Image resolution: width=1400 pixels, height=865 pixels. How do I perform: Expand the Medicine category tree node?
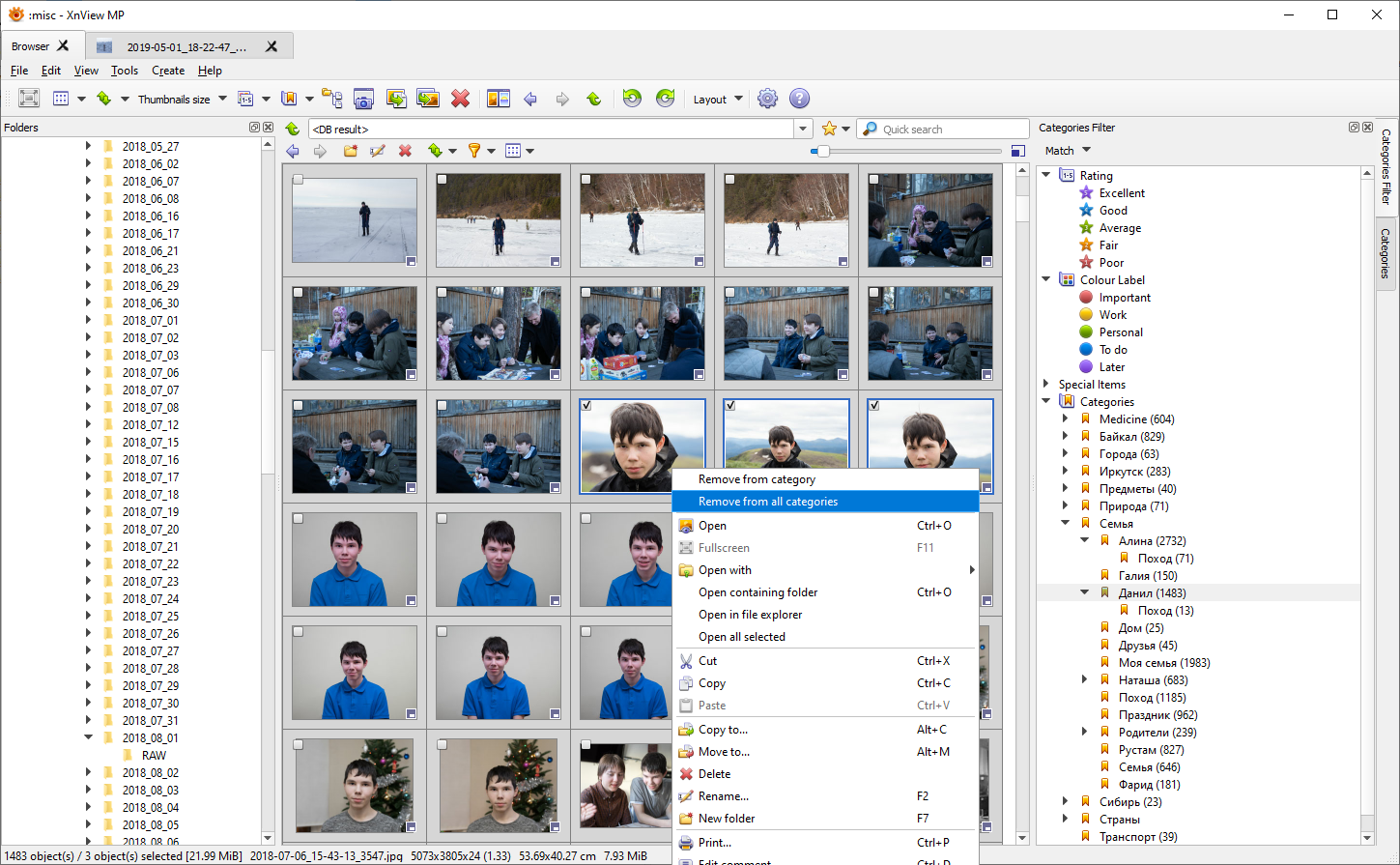(1066, 419)
